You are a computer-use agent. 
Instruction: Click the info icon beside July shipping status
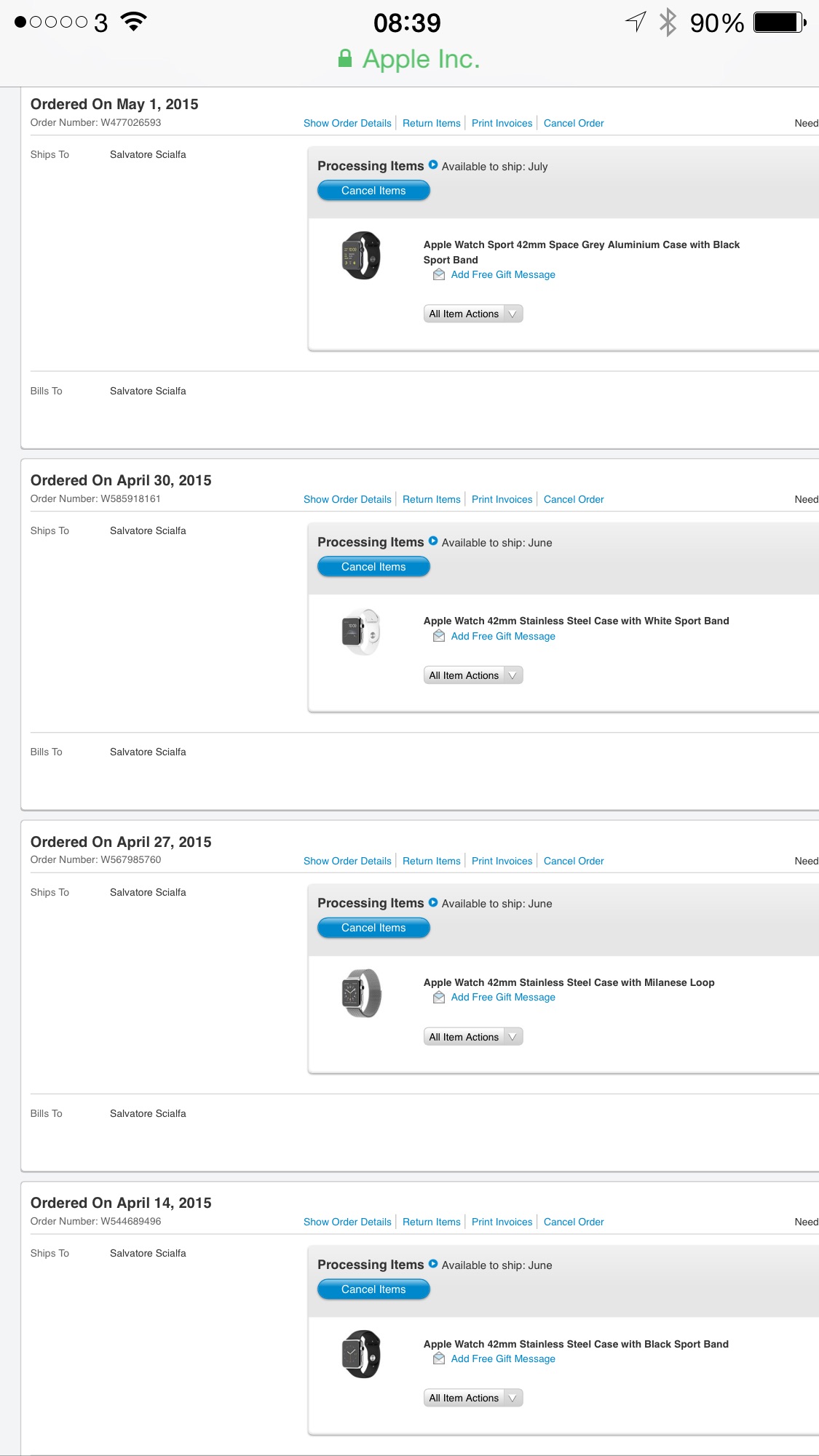[433, 165]
